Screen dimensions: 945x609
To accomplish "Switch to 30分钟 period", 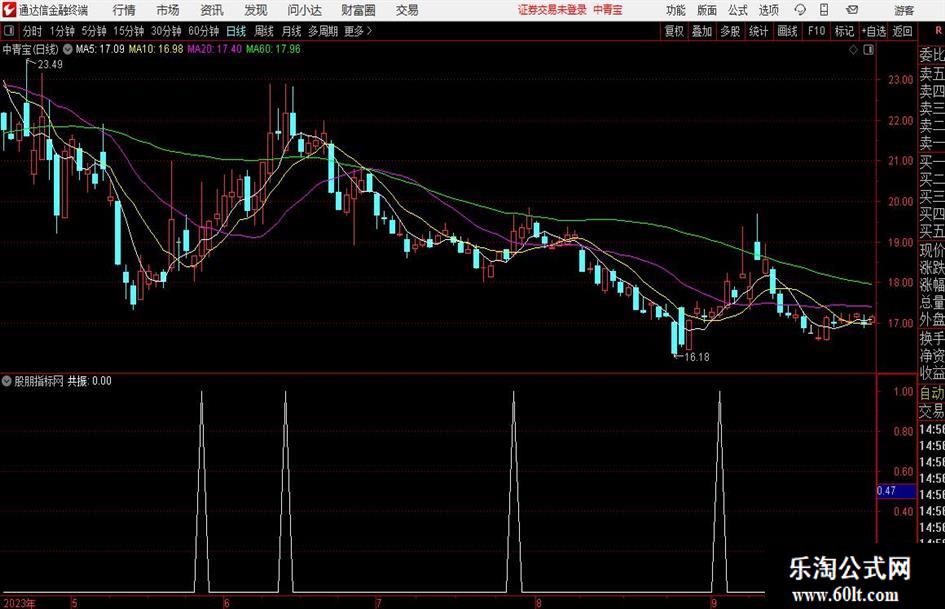I will [x=166, y=31].
